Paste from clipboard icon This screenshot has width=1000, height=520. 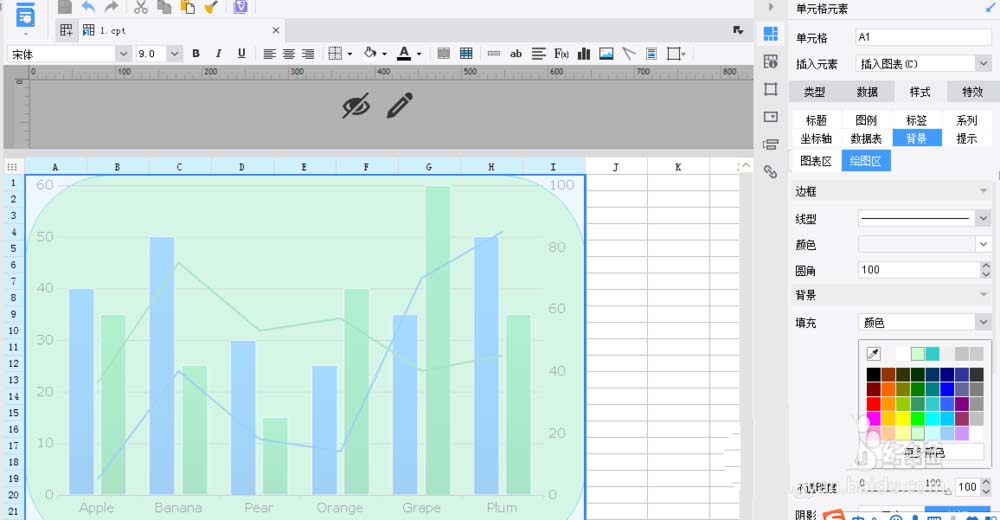[x=188, y=7]
